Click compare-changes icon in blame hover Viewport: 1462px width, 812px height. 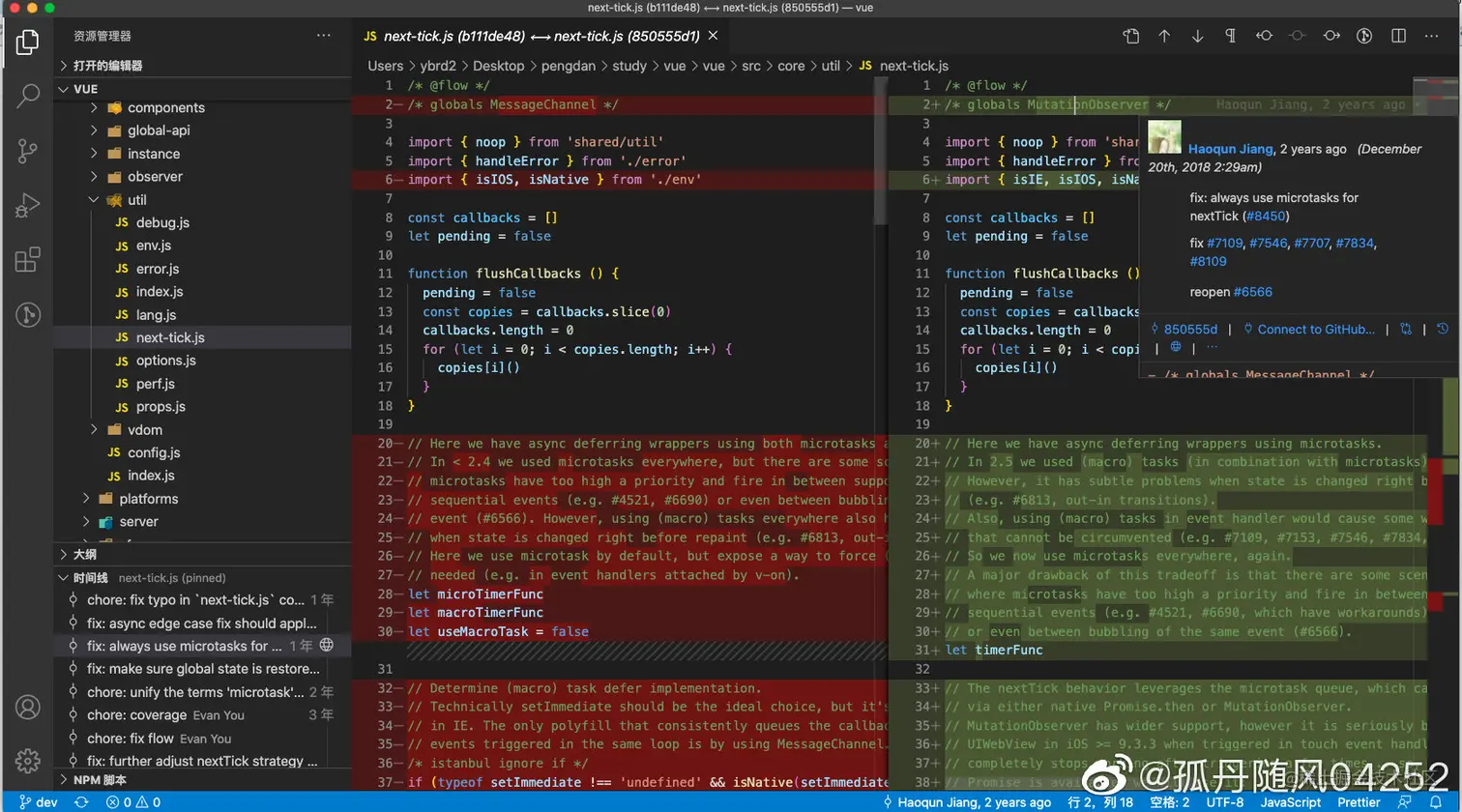pos(1406,330)
